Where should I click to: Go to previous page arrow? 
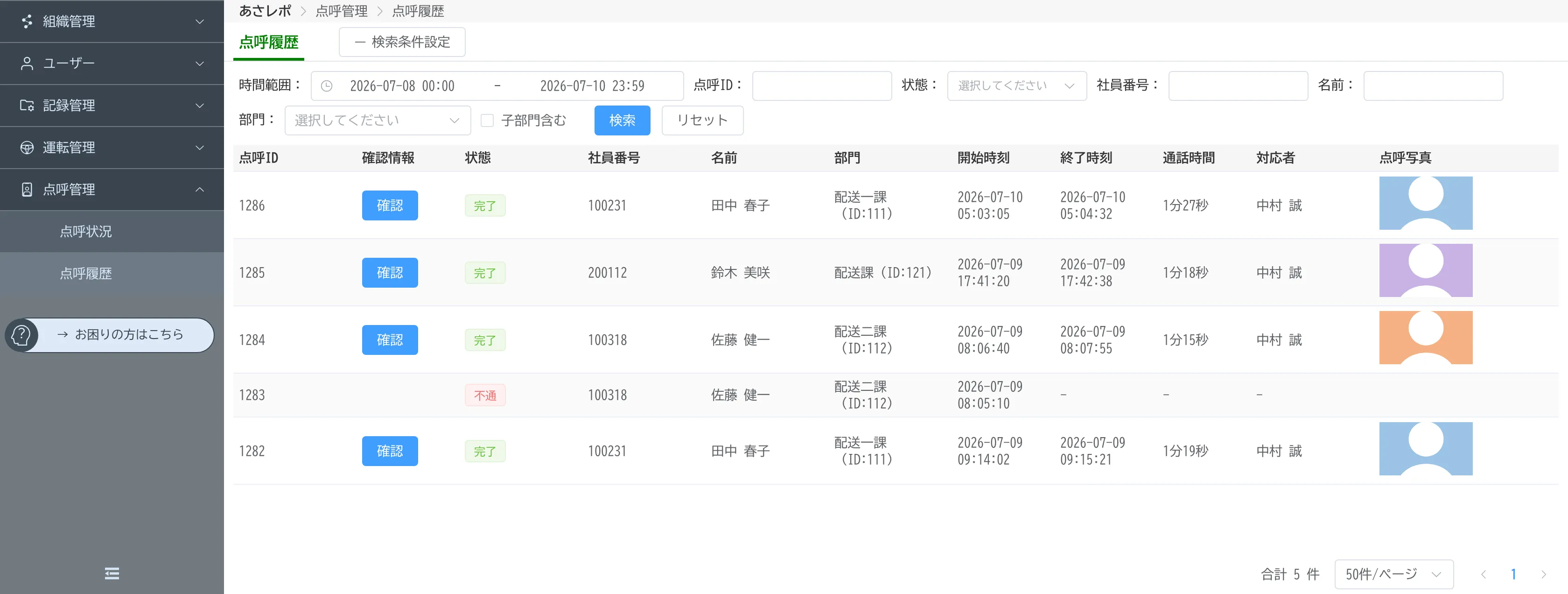(1484, 574)
